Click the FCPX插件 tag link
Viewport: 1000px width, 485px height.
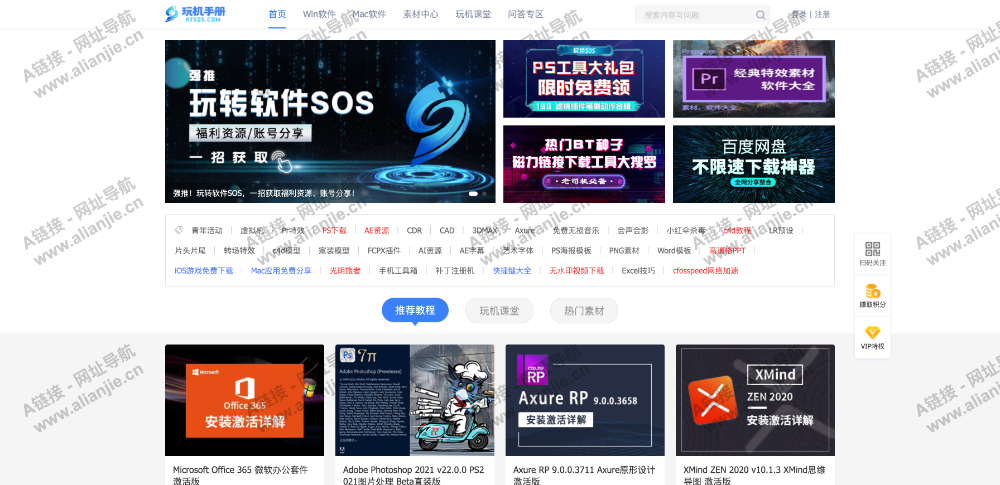(x=384, y=251)
